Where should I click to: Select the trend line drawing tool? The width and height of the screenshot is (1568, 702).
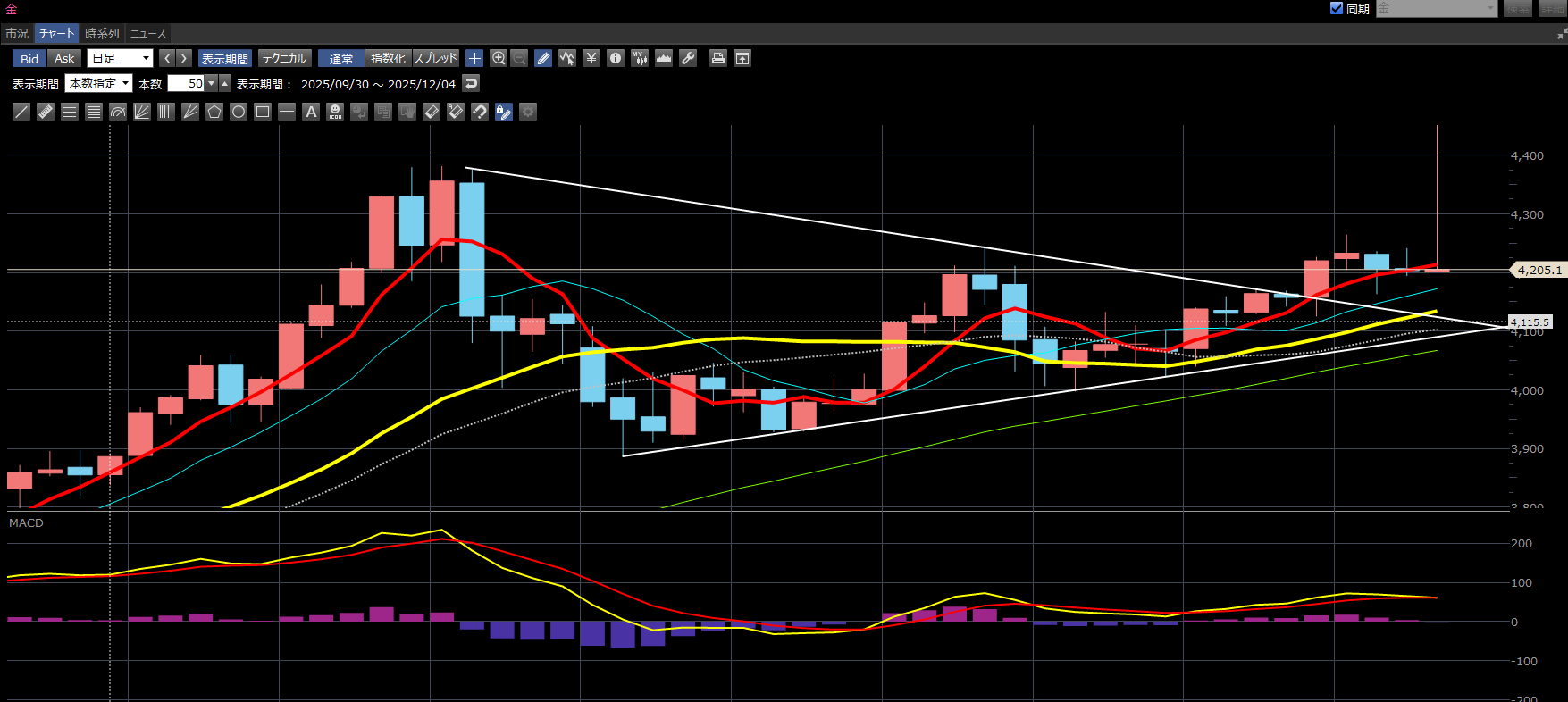21,112
